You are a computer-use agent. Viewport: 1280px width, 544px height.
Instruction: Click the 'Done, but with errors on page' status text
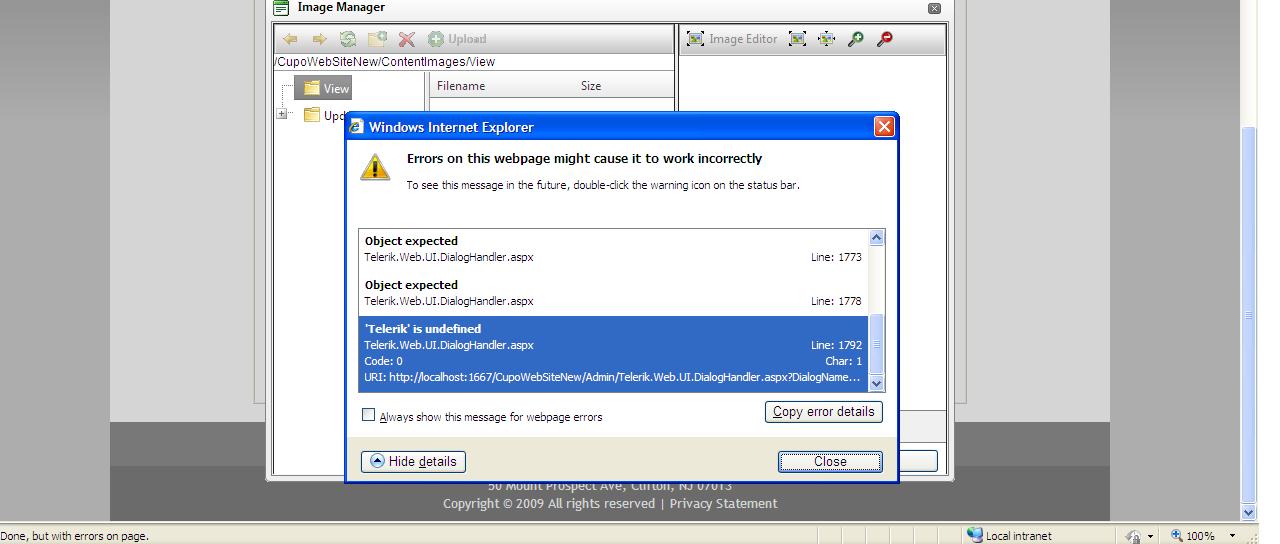click(74, 536)
